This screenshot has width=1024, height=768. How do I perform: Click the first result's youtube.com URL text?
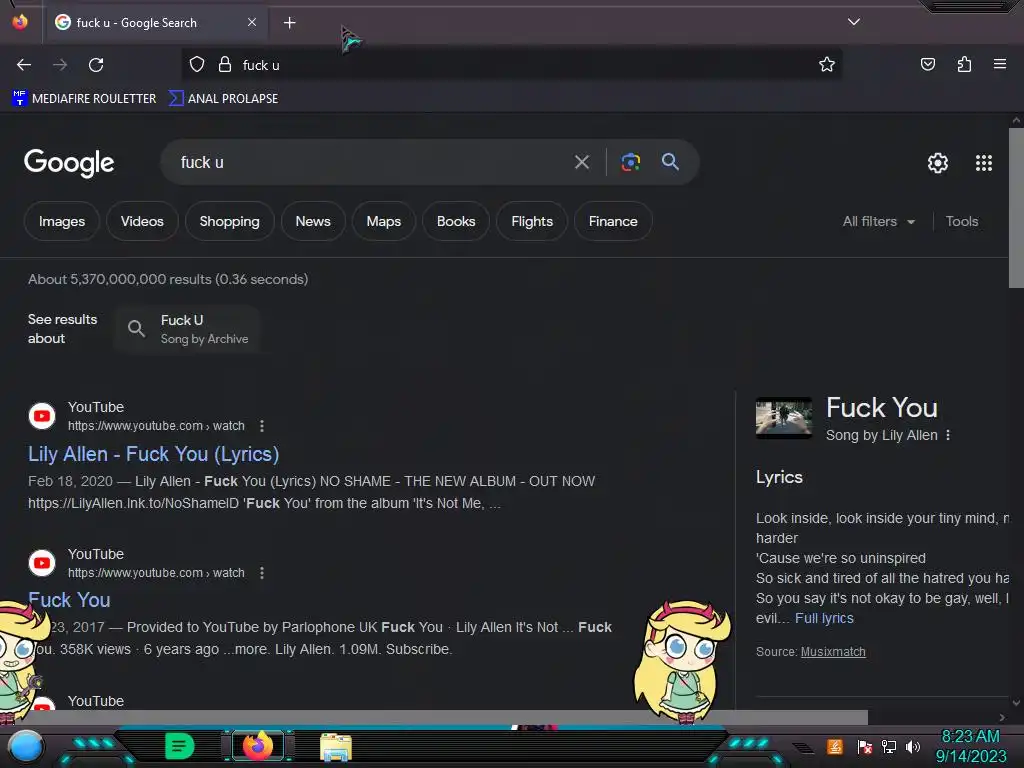[156, 426]
